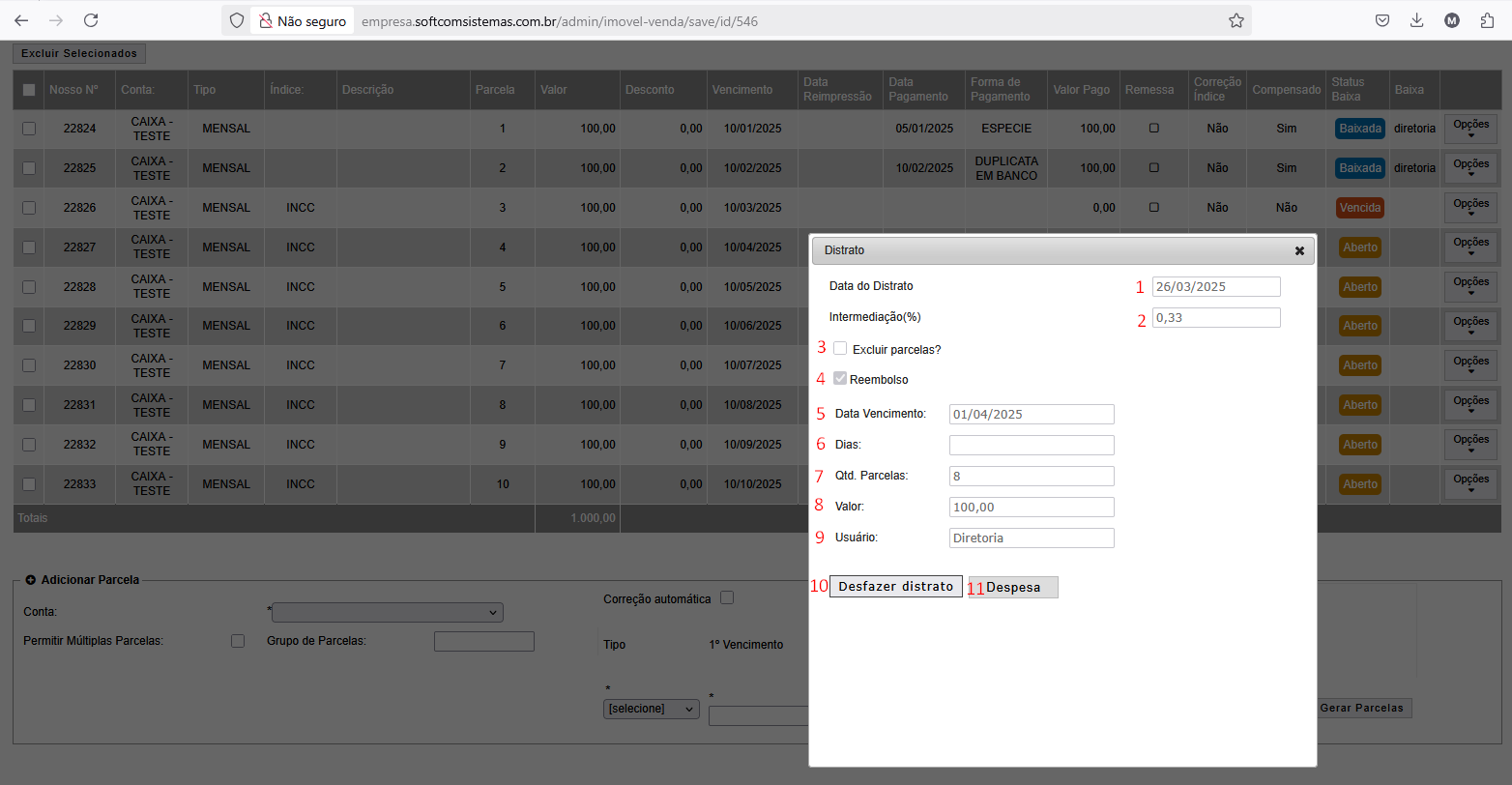The width and height of the screenshot is (1512, 785).
Task: Reload the page with the browser refresh icon
Action: coord(91,20)
